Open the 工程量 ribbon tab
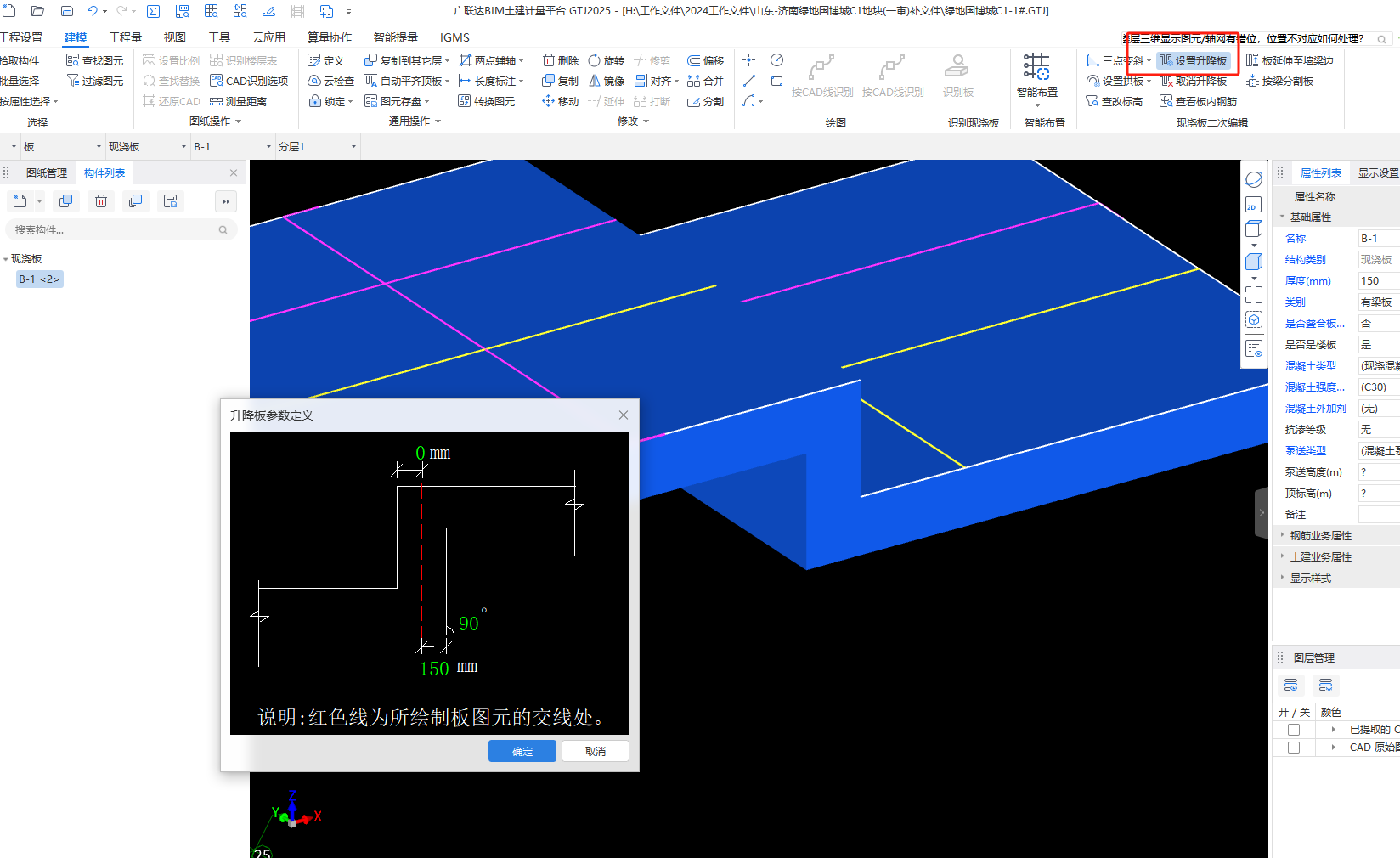 click(x=125, y=37)
